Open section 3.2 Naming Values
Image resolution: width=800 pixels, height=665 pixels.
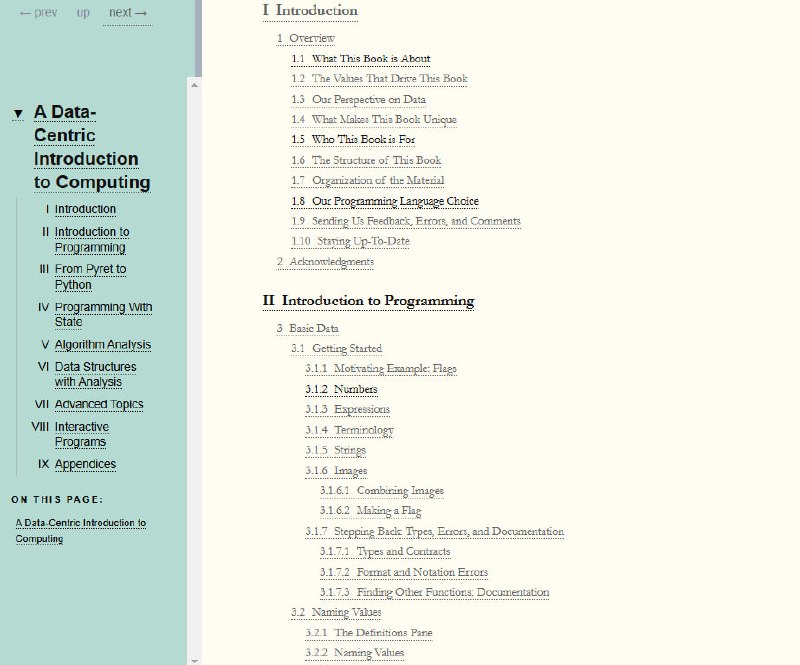(x=336, y=612)
